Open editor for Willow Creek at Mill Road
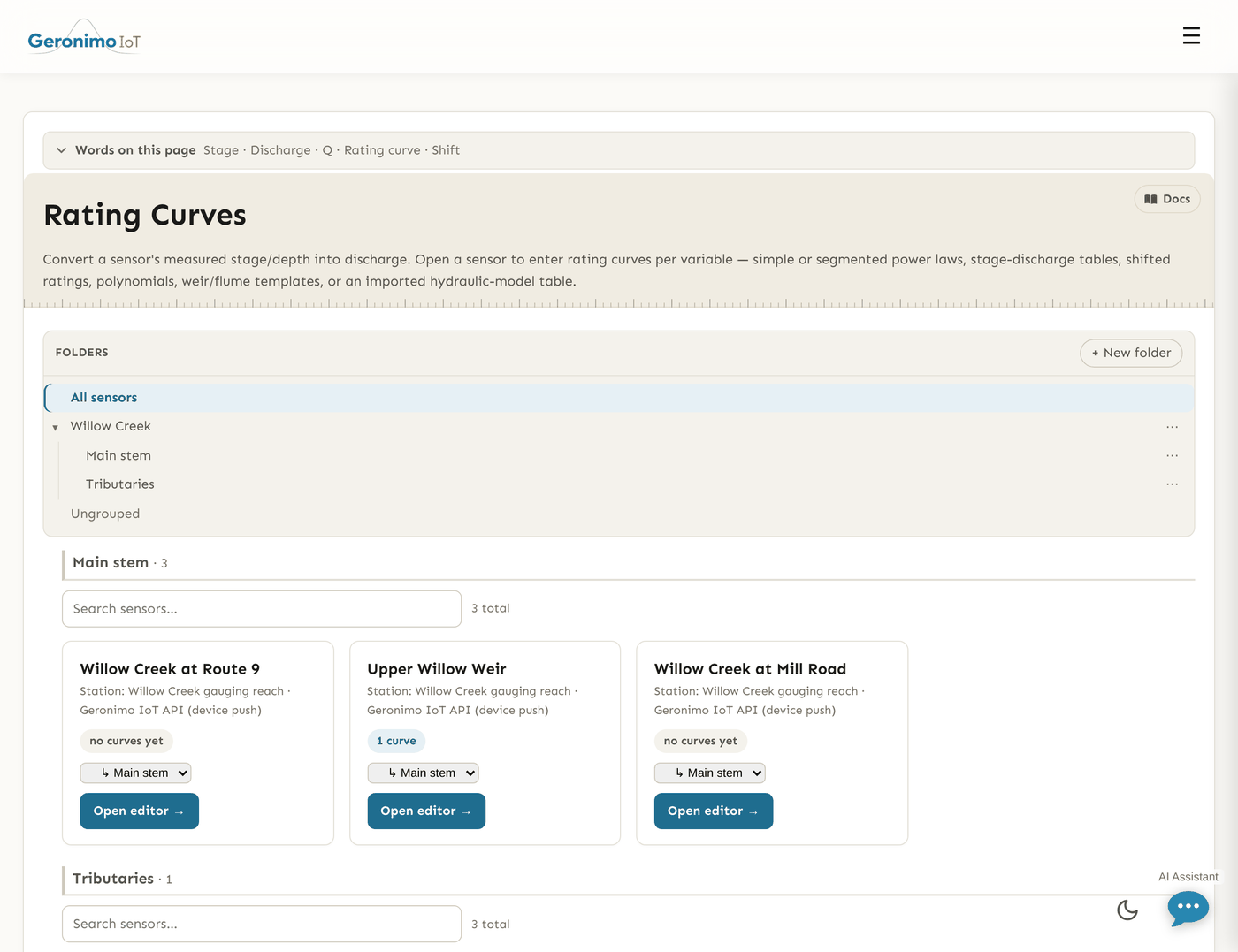The width and height of the screenshot is (1238, 952). coord(714,811)
